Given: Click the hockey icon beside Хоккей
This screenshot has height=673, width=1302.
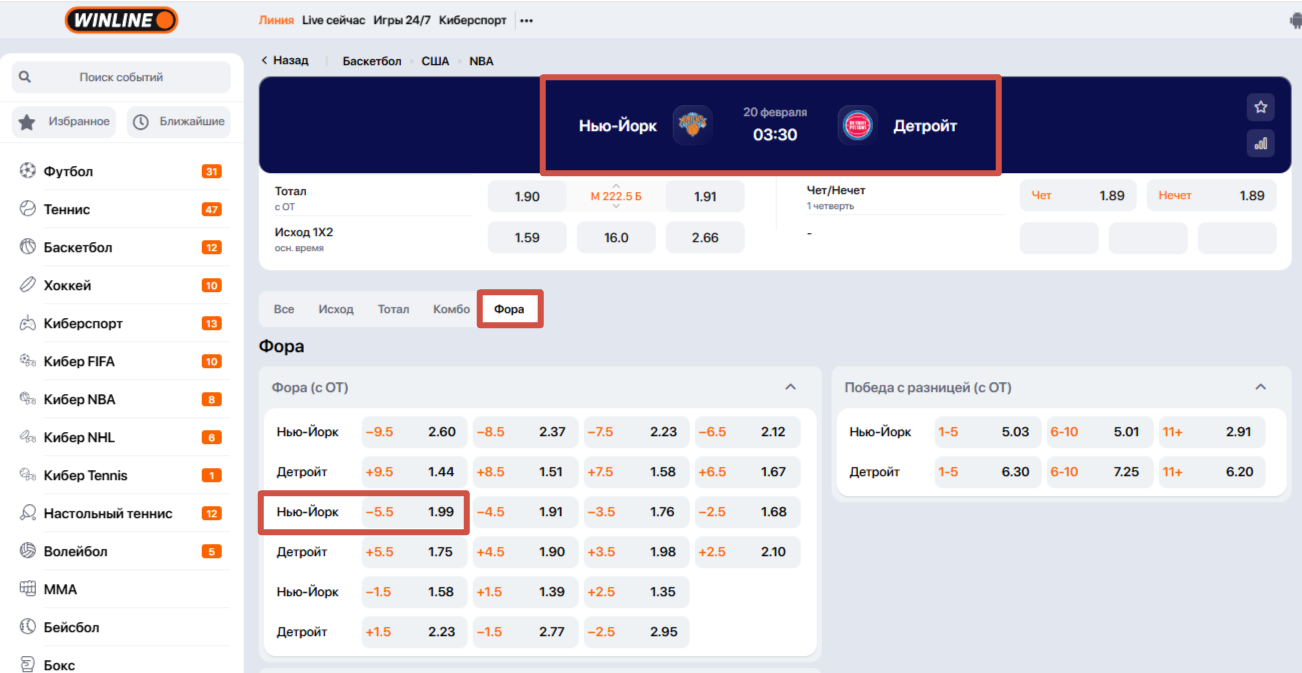Looking at the screenshot, I should [28, 285].
